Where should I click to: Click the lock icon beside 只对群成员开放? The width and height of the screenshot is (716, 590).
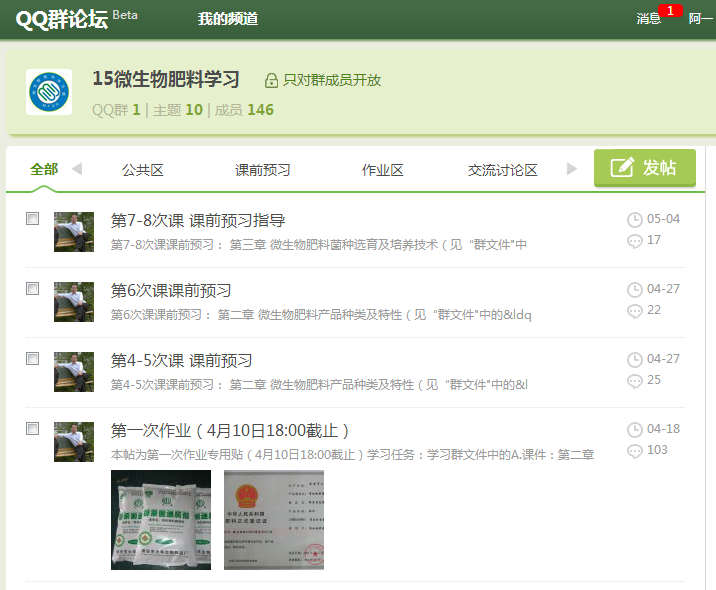pyautogui.click(x=271, y=81)
